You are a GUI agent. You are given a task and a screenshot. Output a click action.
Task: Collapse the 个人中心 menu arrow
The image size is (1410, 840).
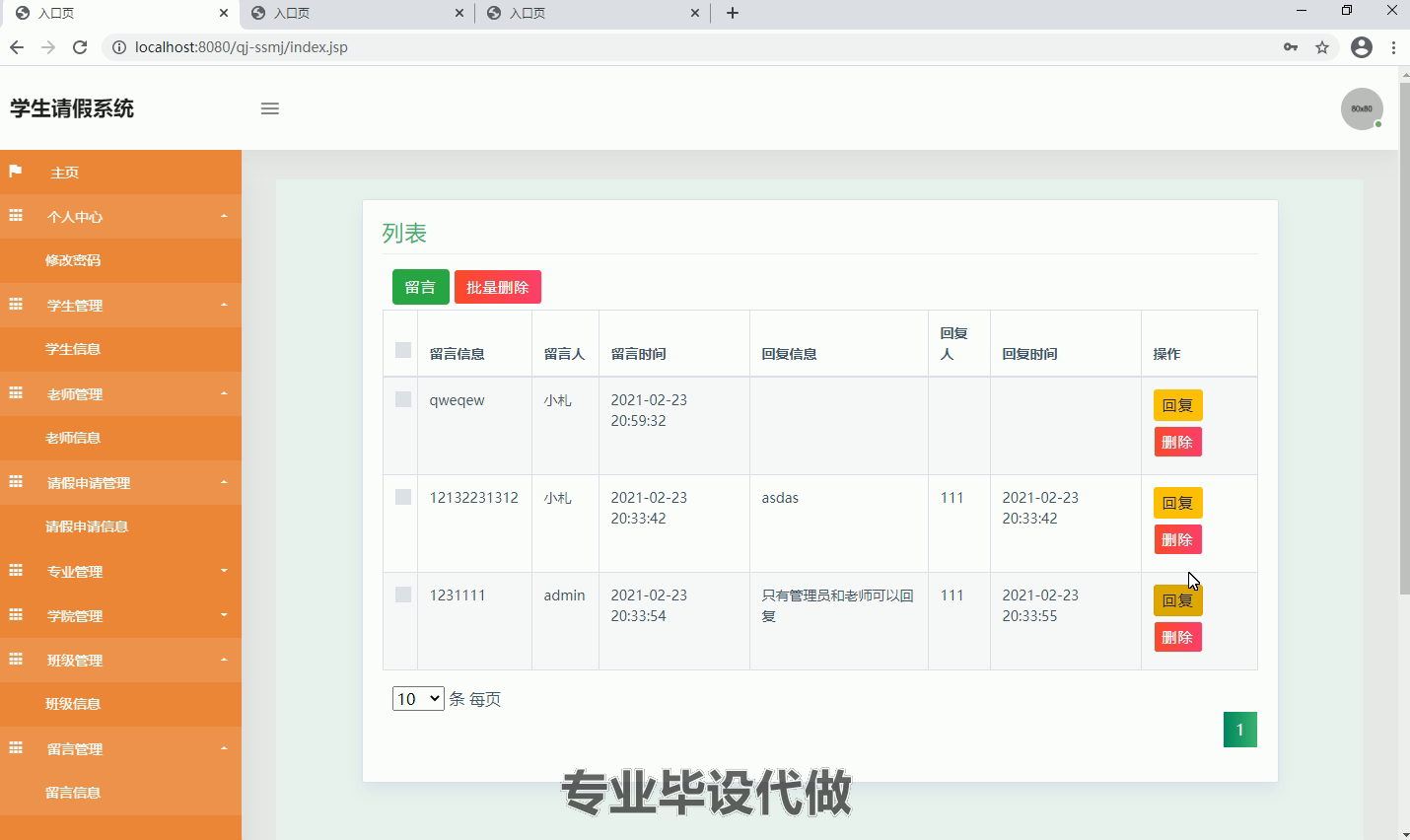click(x=224, y=216)
